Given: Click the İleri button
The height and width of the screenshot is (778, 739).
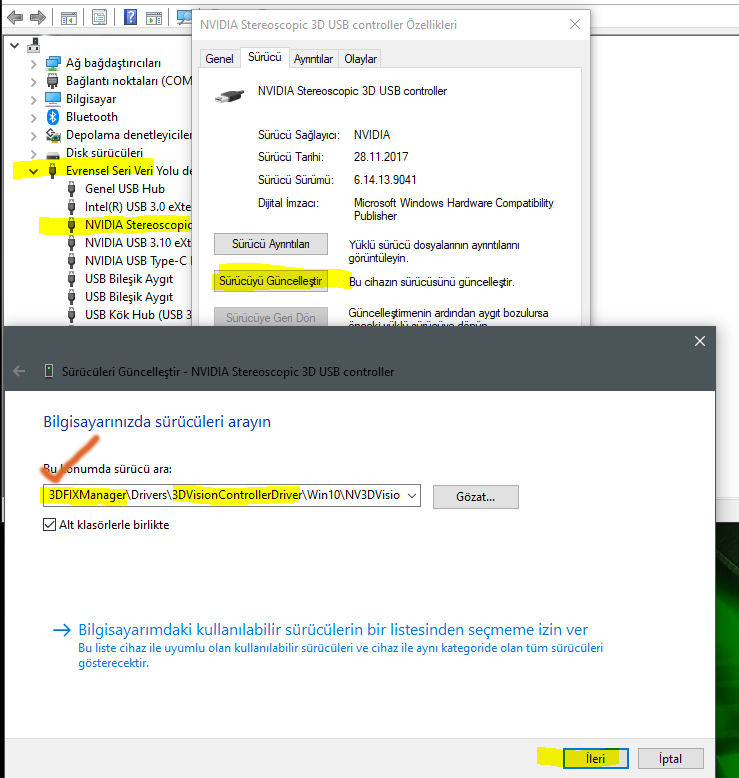Looking at the screenshot, I should (x=596, y=759).
